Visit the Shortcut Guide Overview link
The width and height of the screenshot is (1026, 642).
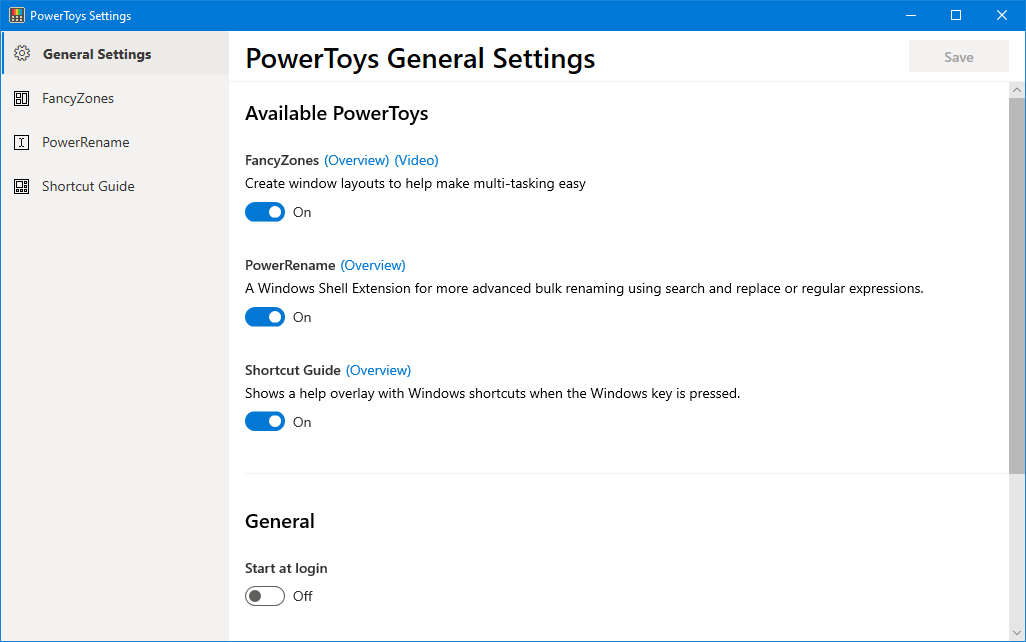pyautogui.click(x=378, y=370)
